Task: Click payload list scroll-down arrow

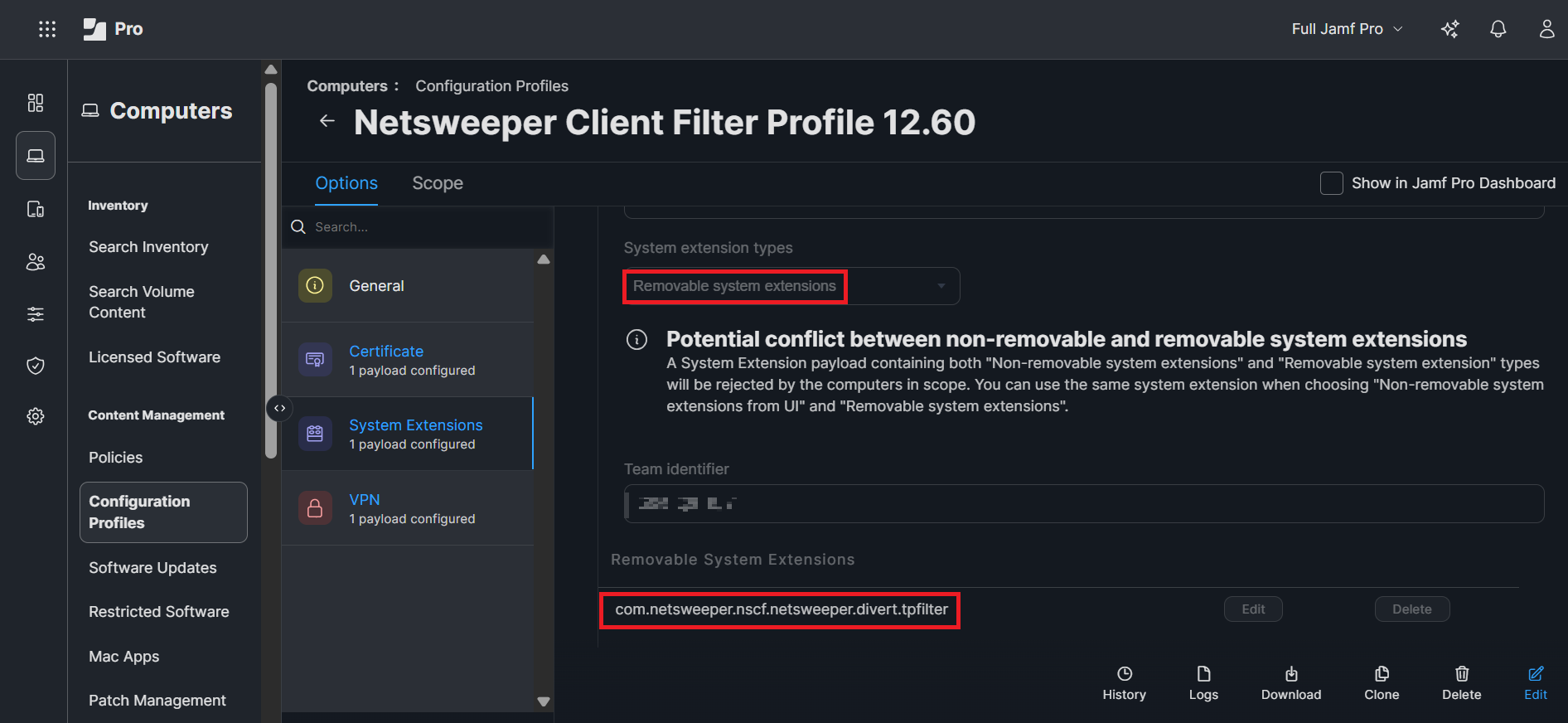Action: point(544,701)
